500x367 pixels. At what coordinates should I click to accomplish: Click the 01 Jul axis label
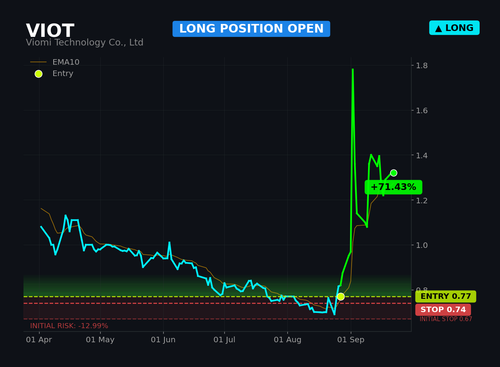224,340
